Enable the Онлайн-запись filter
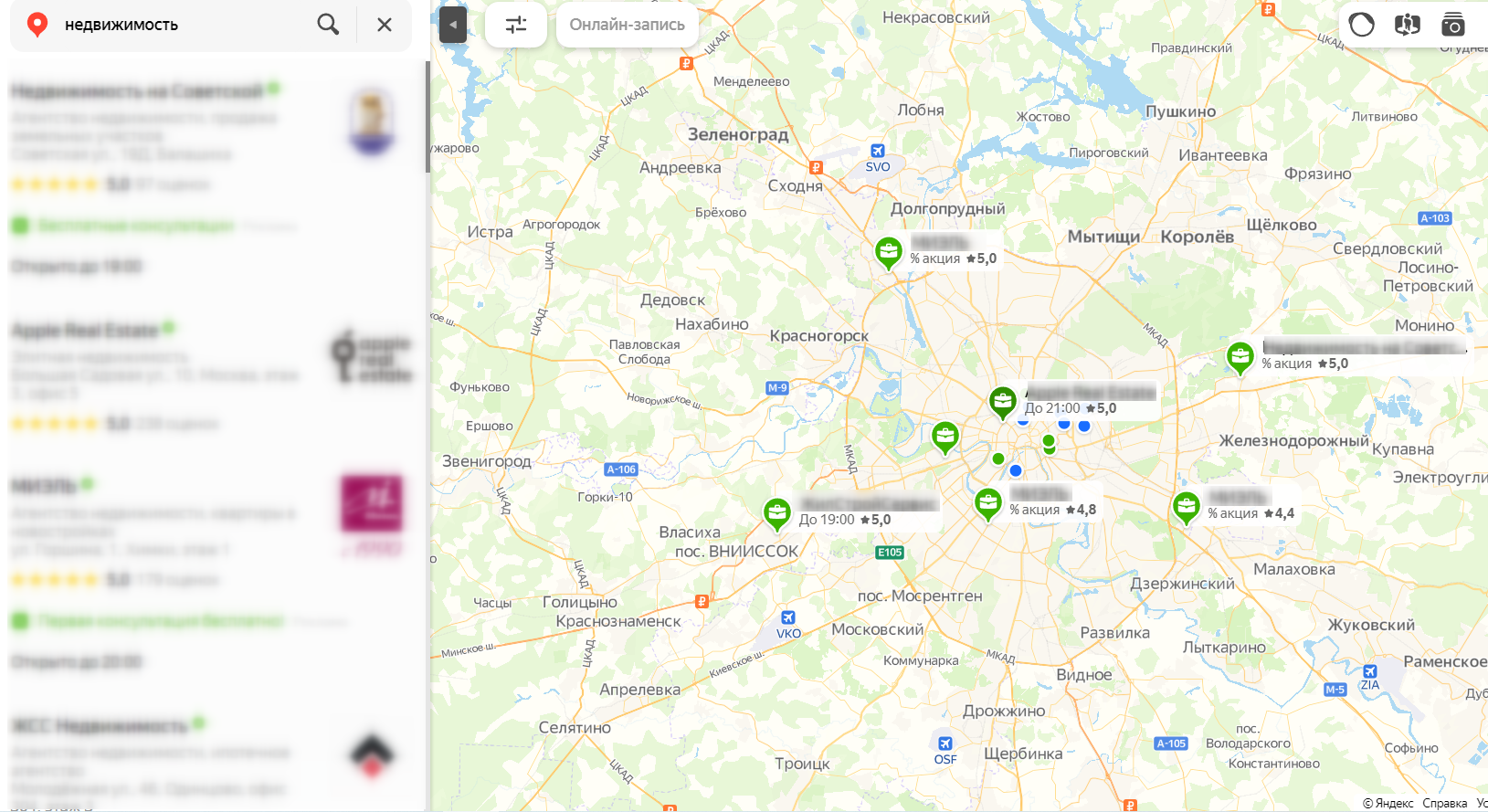This screenshot has height=812, width=1488. click(628, 25)
